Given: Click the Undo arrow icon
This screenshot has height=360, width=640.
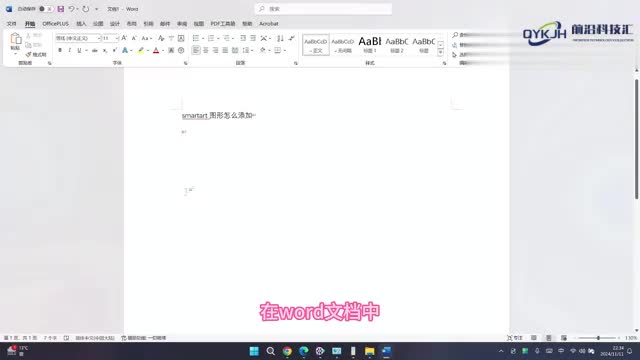Looking at the screenshot, I should (71, 9).
